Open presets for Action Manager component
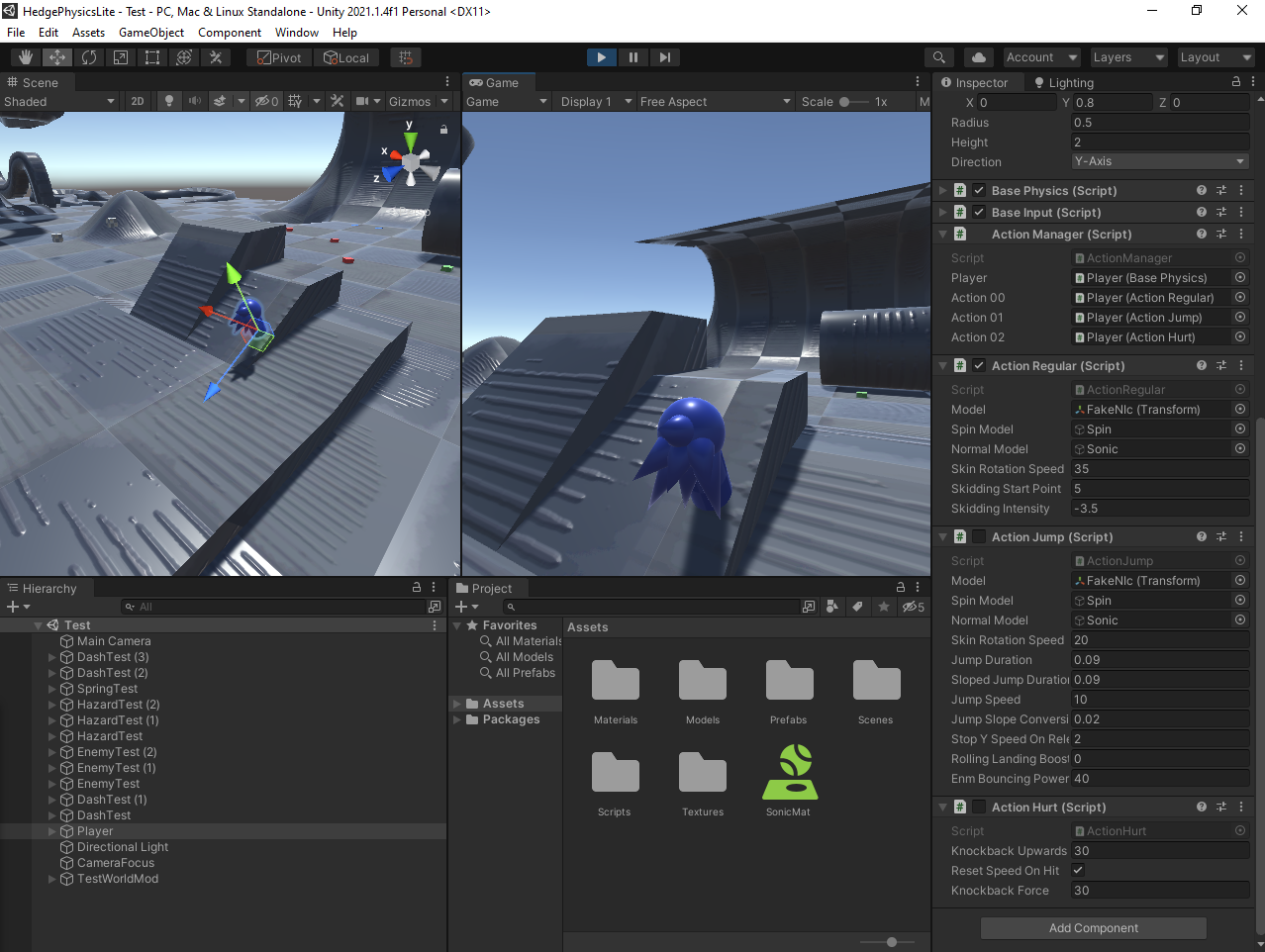The image size is (1265, 952). (1221, 234)
